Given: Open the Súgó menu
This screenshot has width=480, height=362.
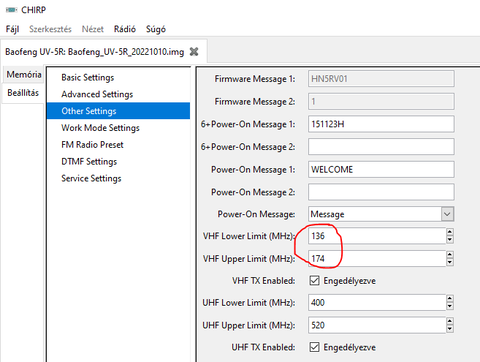Looking at the screenshot, I should tap(156, 29).
